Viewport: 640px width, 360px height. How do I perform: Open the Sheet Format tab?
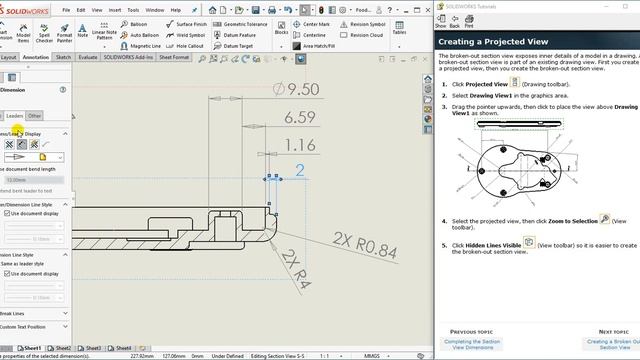tap(174, 57)
